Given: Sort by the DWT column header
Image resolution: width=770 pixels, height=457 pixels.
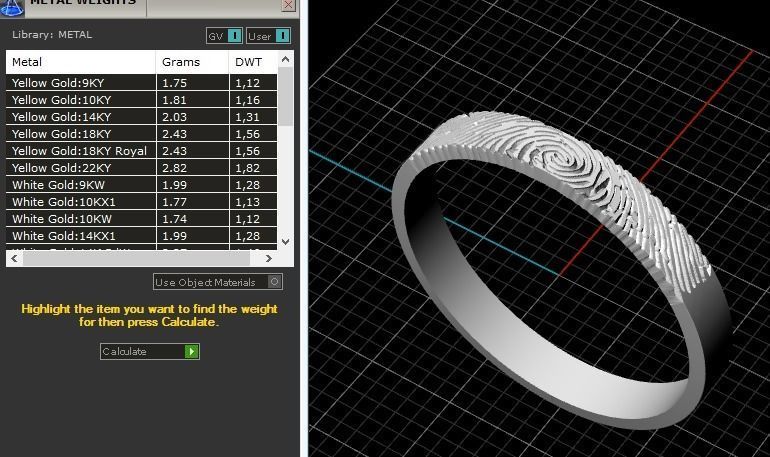Looking at the screenshot, I should click(252, 62).
